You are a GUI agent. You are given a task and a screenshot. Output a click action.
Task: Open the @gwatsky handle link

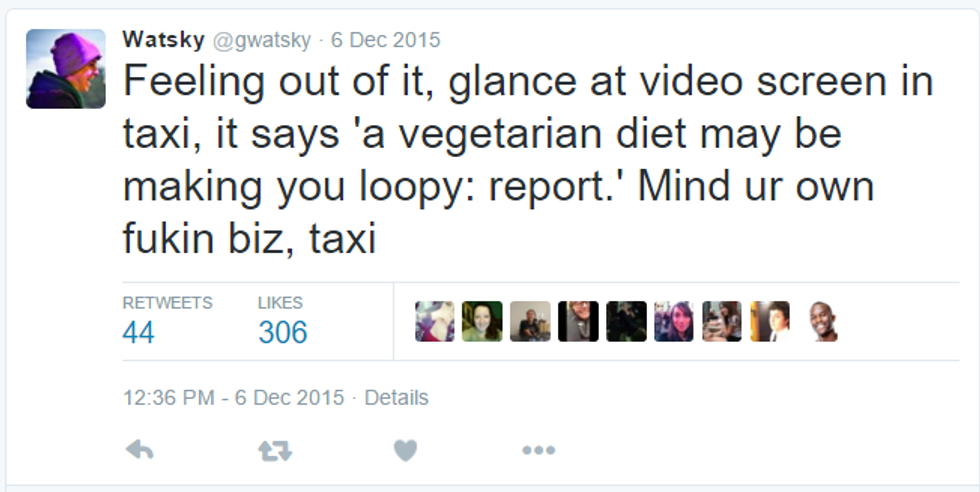[x=259, y=40]
